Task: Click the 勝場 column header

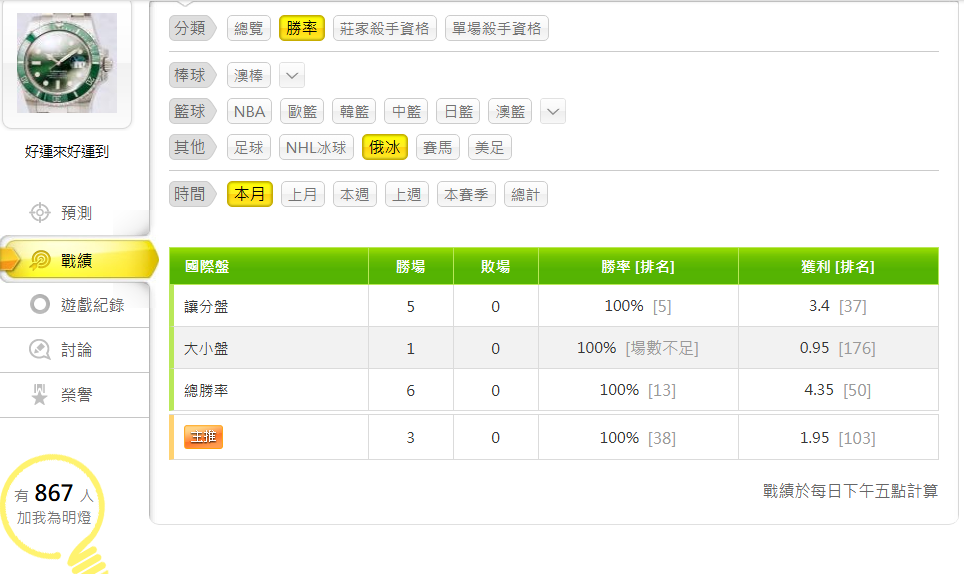Action: point(411,267)
